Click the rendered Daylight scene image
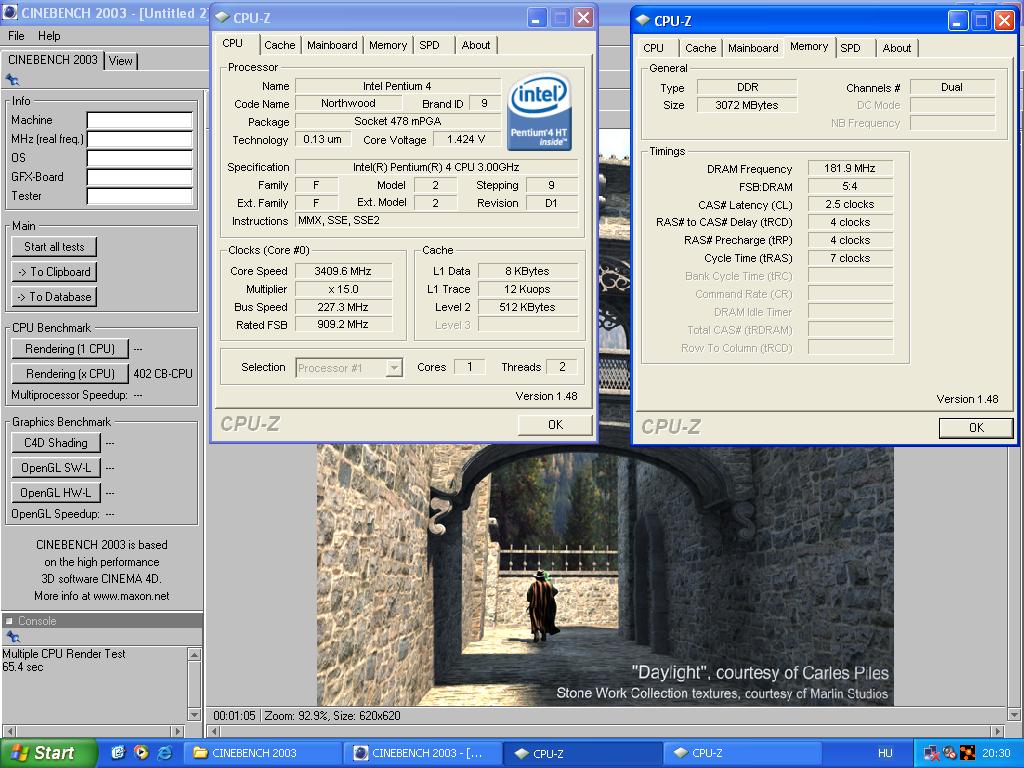The width and height of the screenshot is (1024, 768). (x=605, y=575)
